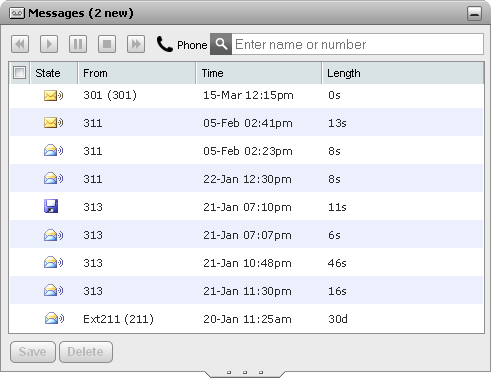Select the 46s length value
The image size is (493, 379).
pos(337,263)
